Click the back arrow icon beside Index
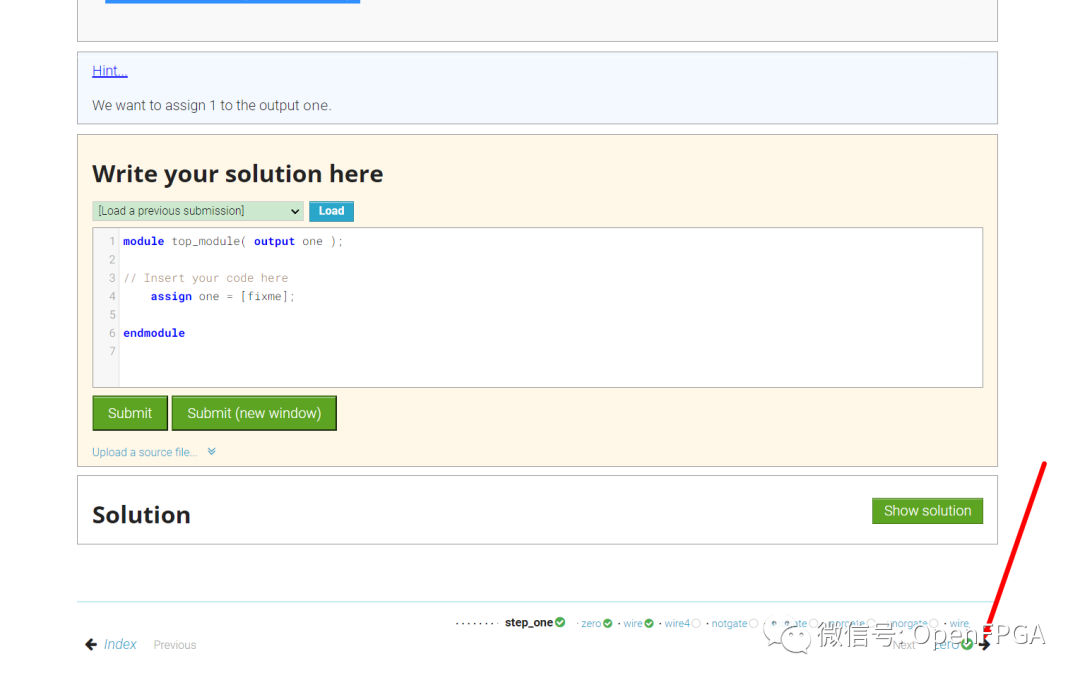 tap(91, 644)
